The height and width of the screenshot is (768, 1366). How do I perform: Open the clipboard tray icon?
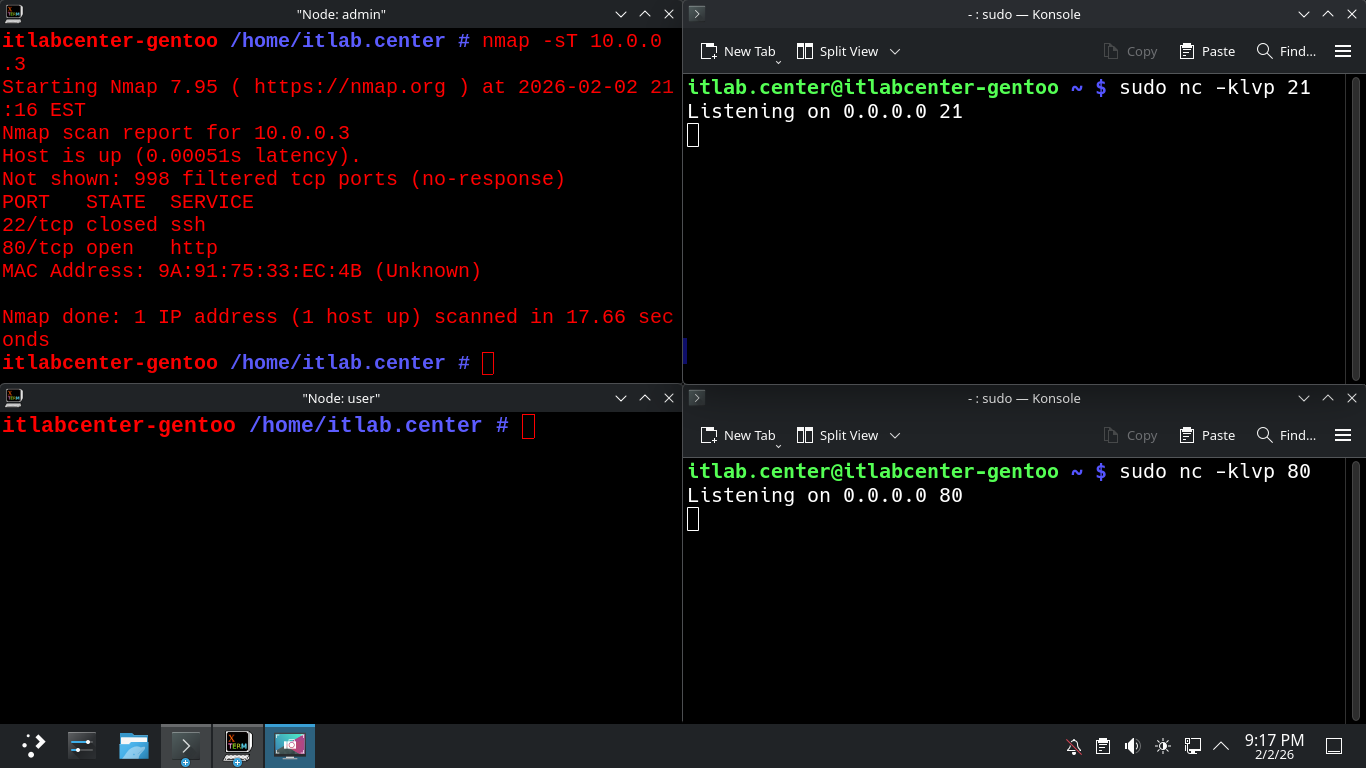(x=1103, y=746)
